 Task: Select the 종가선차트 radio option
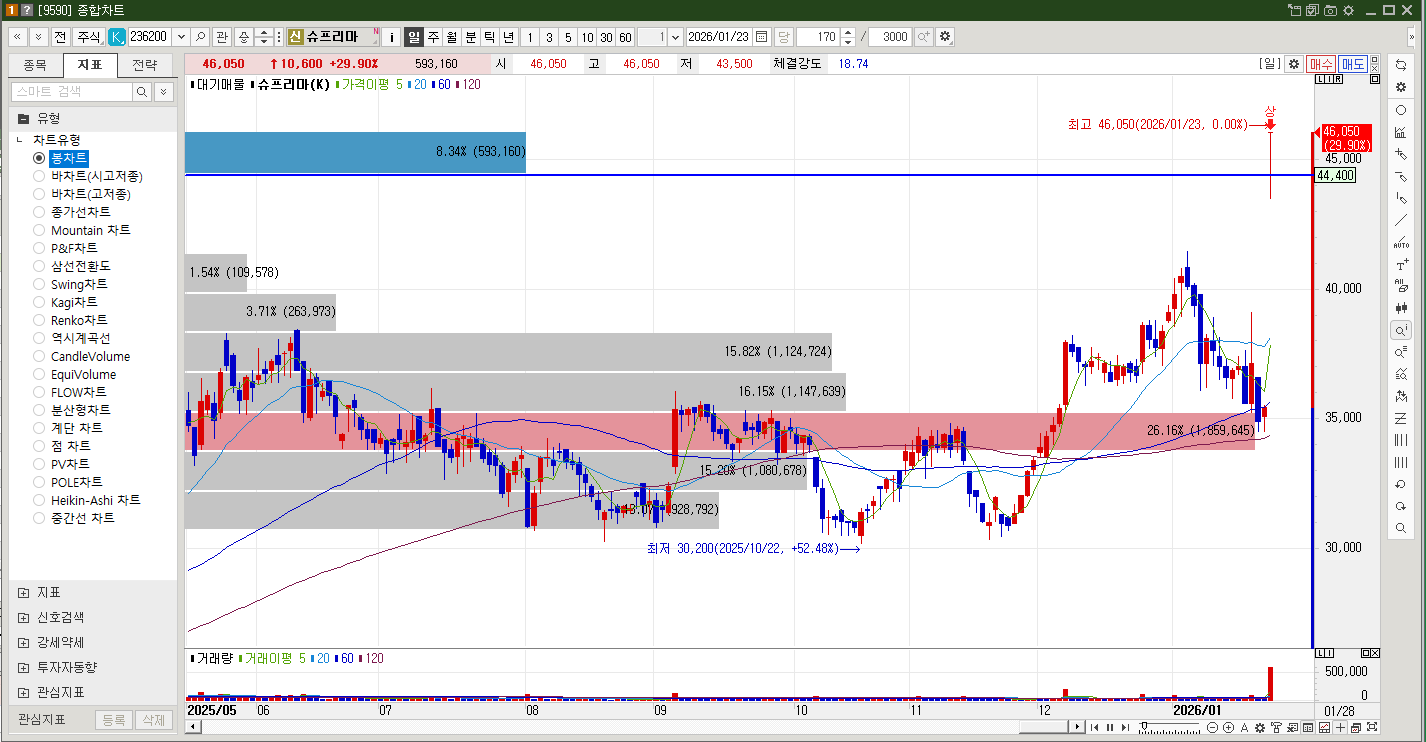(x=39, y=212)
